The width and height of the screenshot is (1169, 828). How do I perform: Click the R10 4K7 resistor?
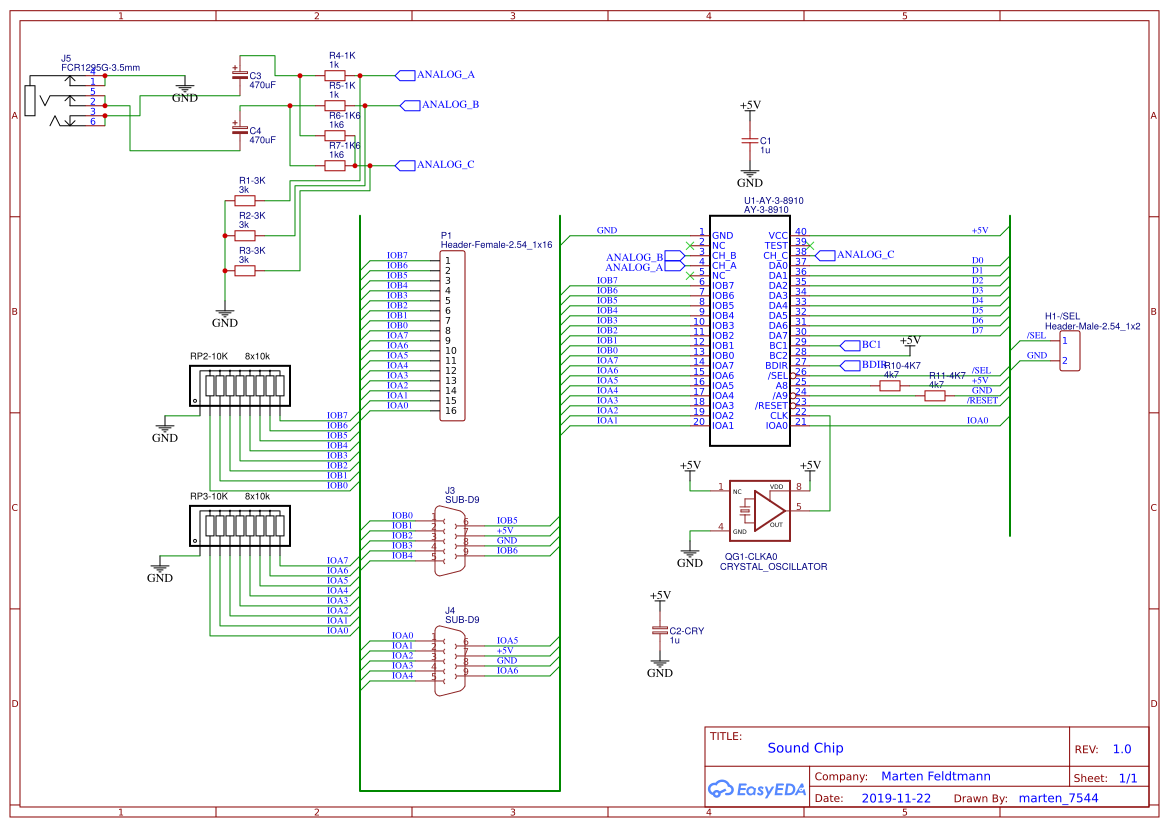coord(890,386)
